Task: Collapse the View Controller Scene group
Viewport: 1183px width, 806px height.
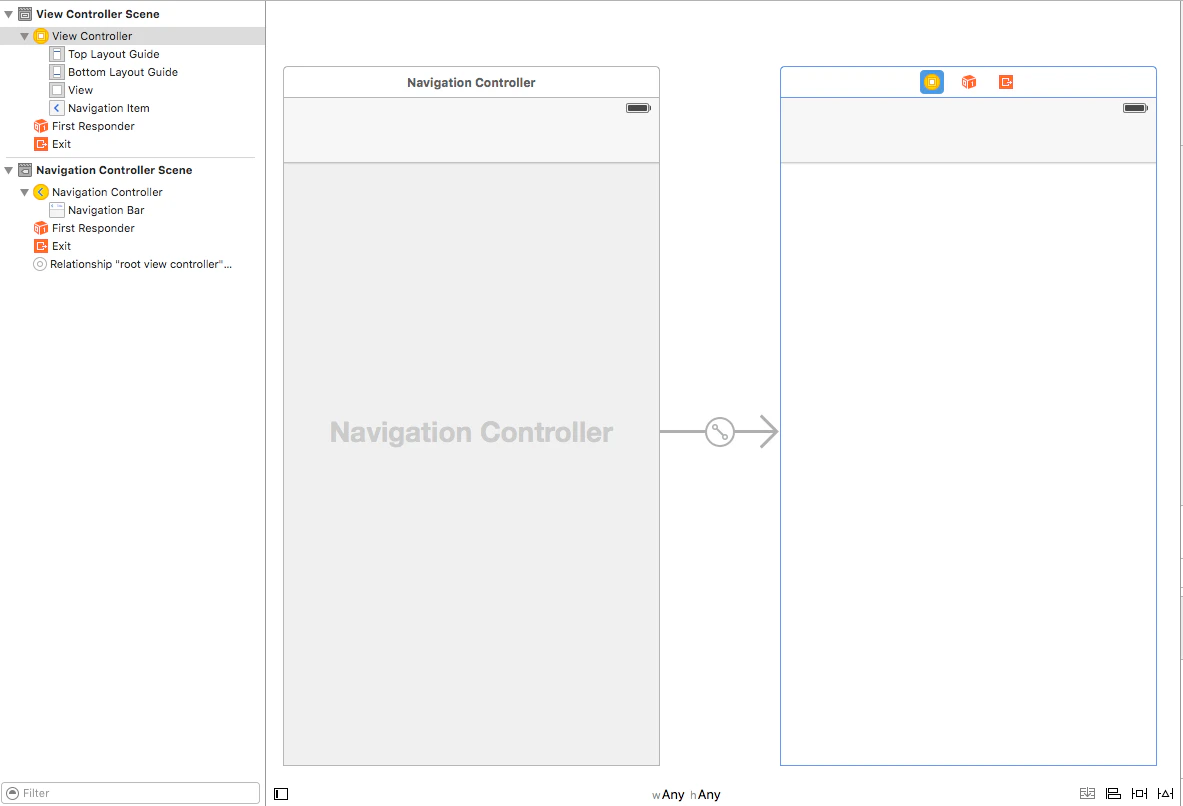Action: pos(8,14)
